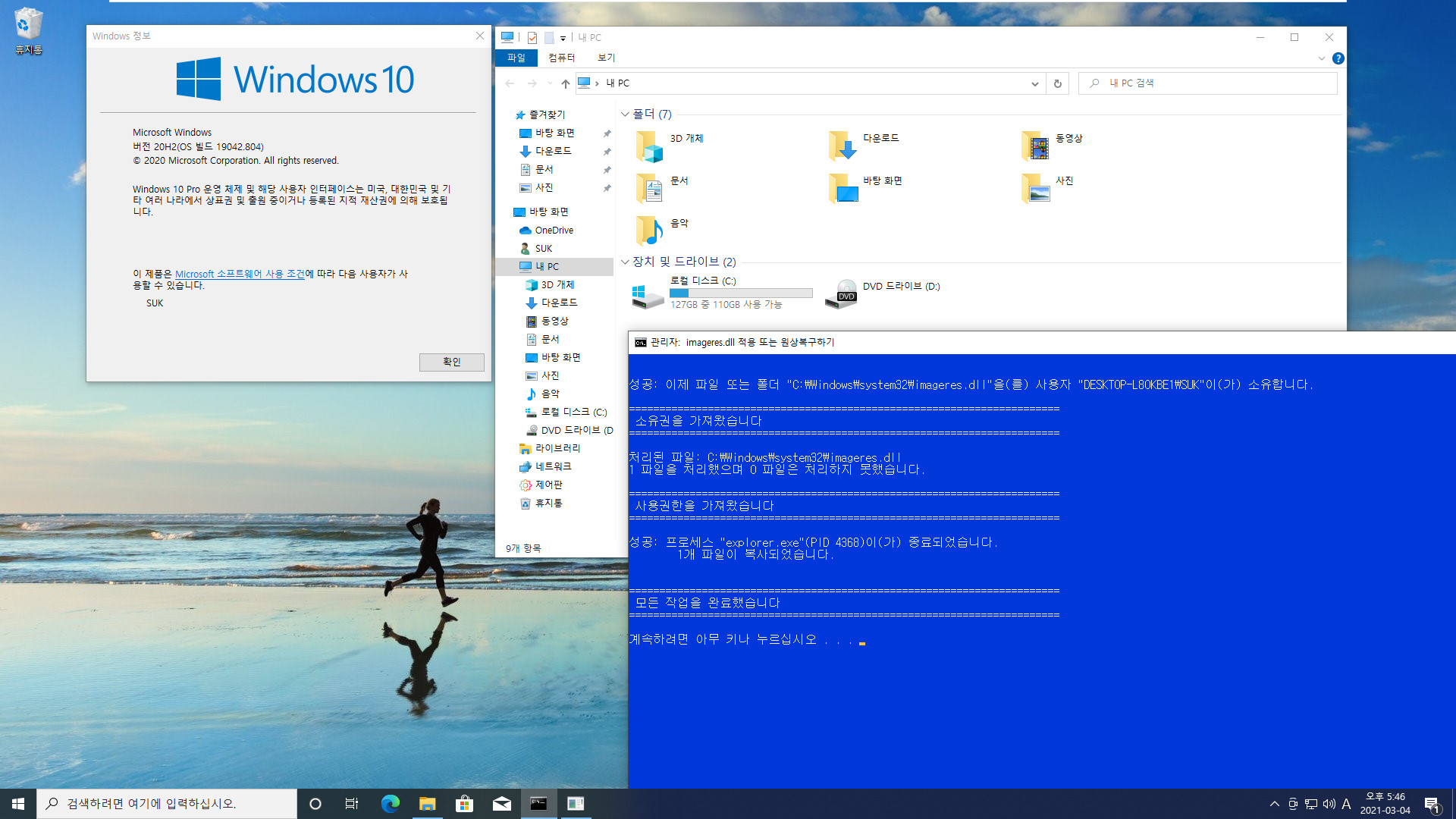This screenshot has width=1456, height=819.
Task: Open volume icon in system tray
Action: [x=1329, y=804]
